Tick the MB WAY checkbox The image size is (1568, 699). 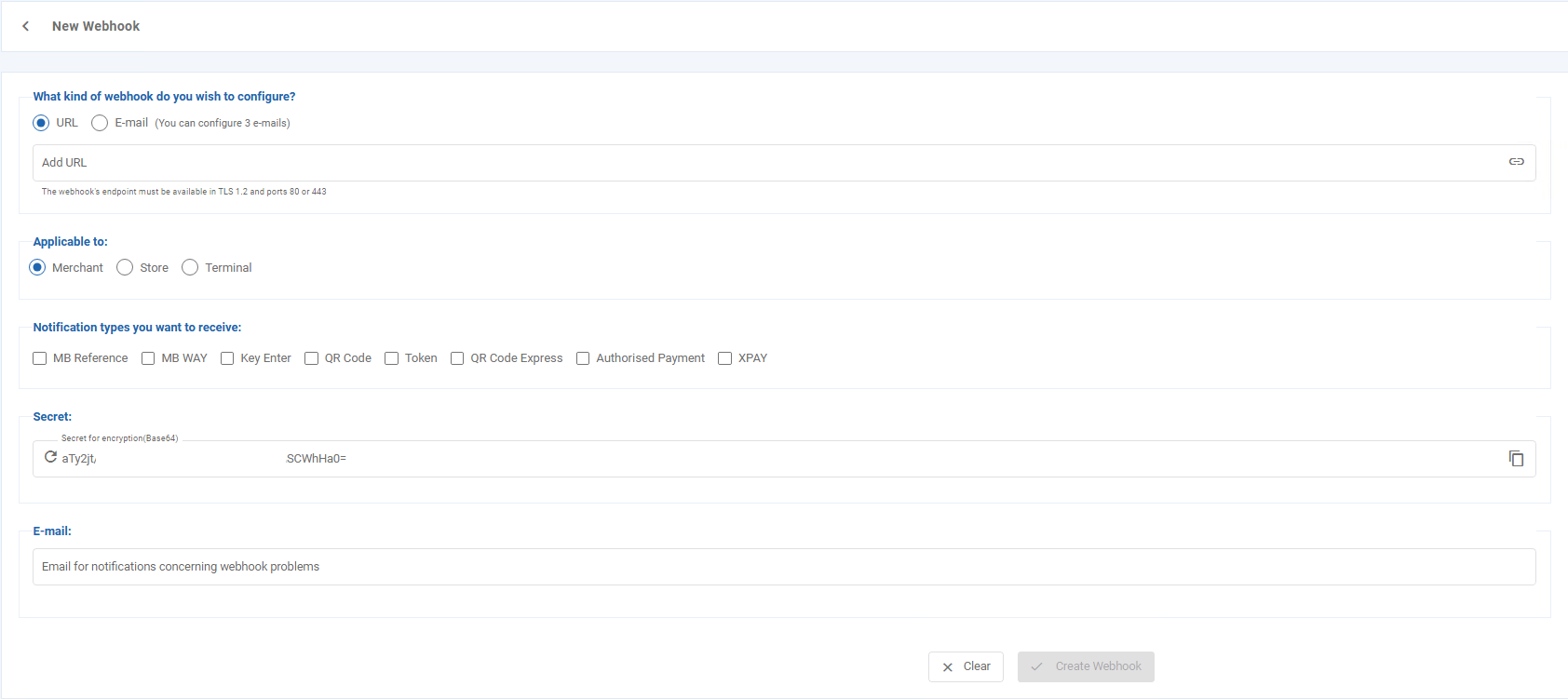click(x=148, y=358)
